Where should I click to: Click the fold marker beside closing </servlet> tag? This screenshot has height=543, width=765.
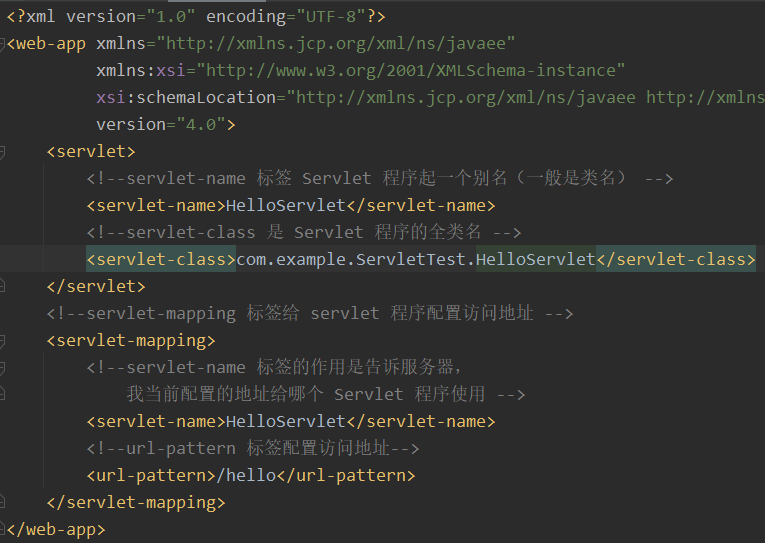click(x=2, y=286)
